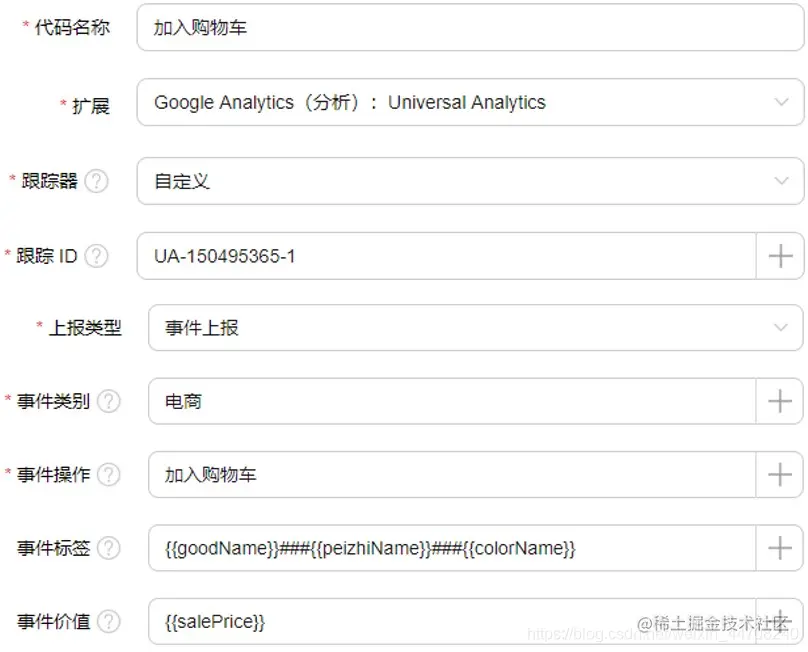Click the plus button in 事件操作 field

pyautogui.click(x=780, y=474)
